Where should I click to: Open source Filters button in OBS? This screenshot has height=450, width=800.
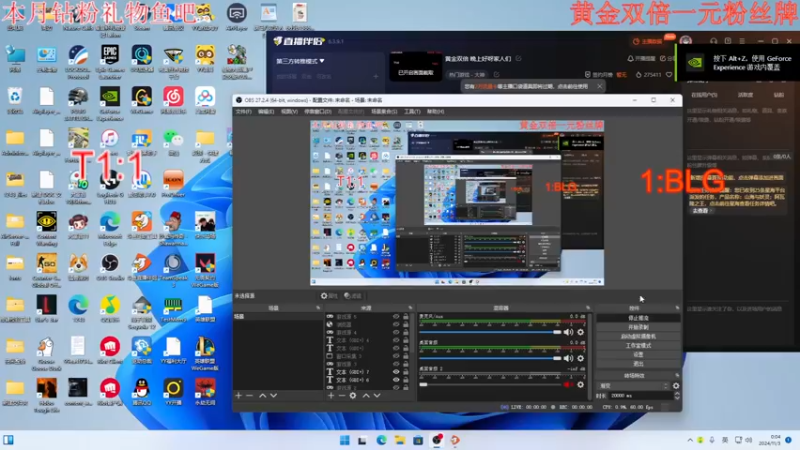pos(352,296)
